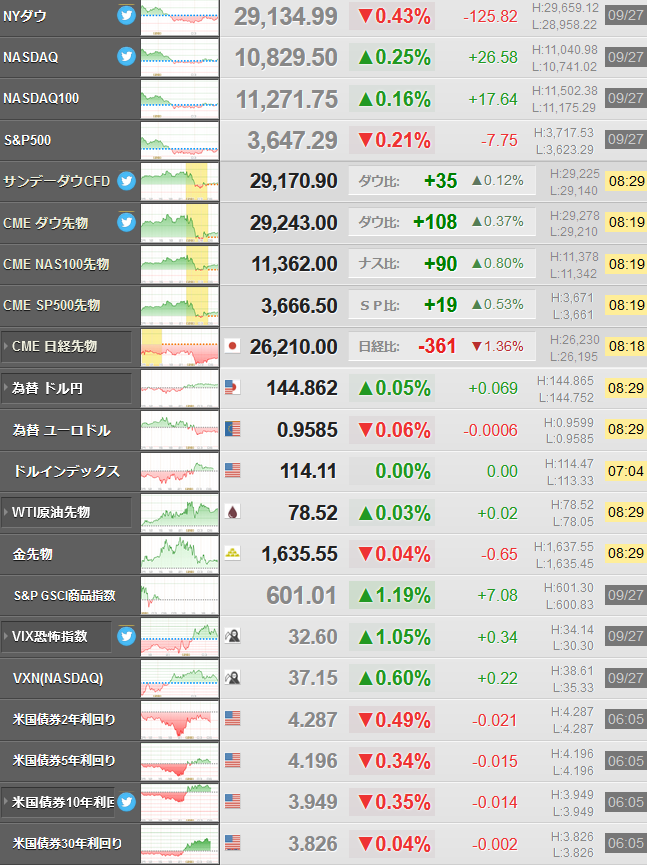
Task: Click the WTI price 78.52
Action: click(x=313, y=512)
